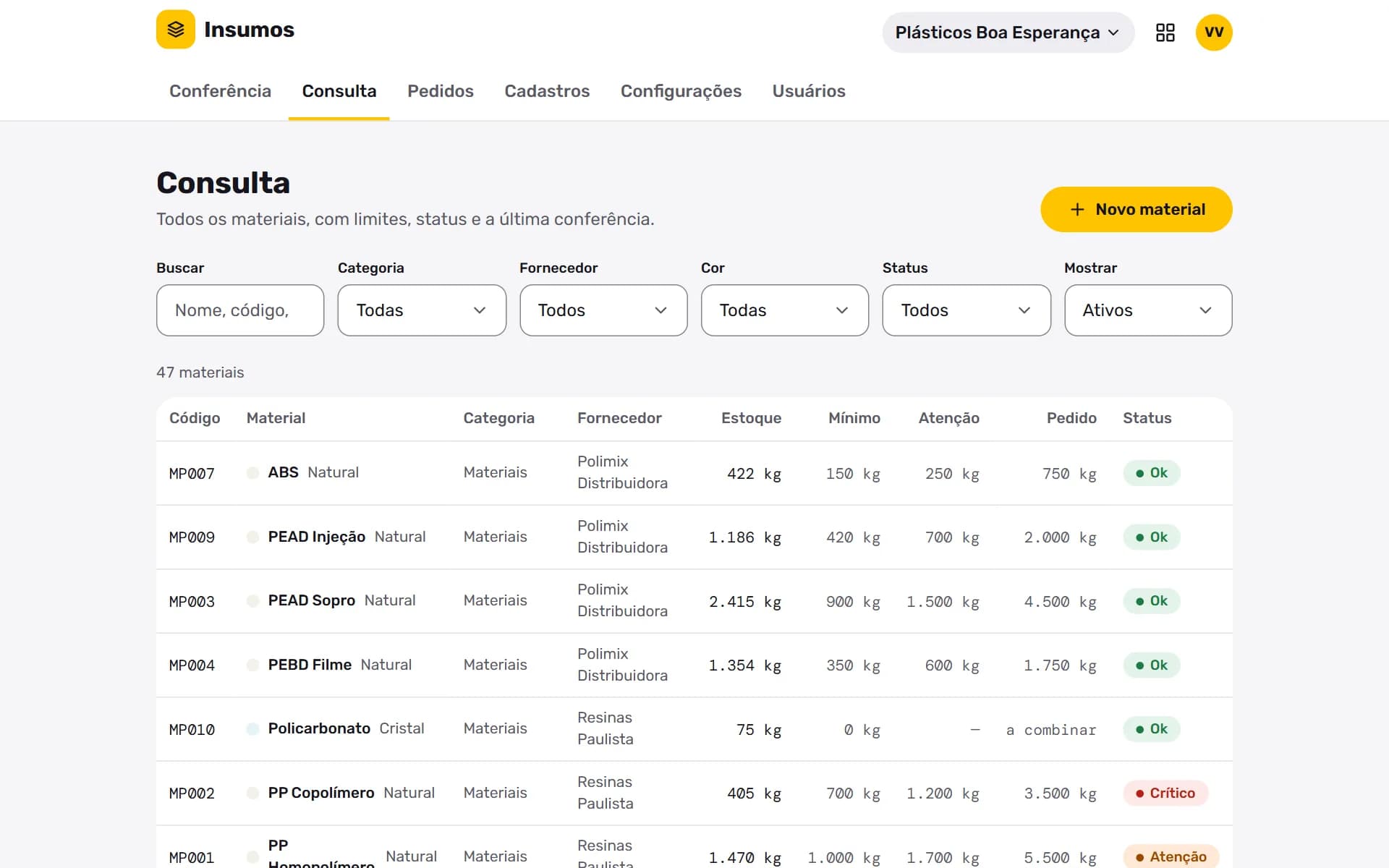Select the PEAD Injeção material row
The image size is (1389, 868).
pyautogui.click(x=694, y=537)
